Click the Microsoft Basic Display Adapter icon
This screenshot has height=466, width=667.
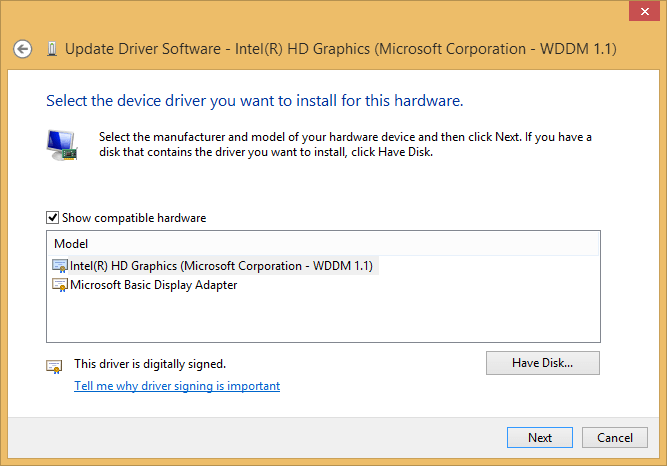60,285
